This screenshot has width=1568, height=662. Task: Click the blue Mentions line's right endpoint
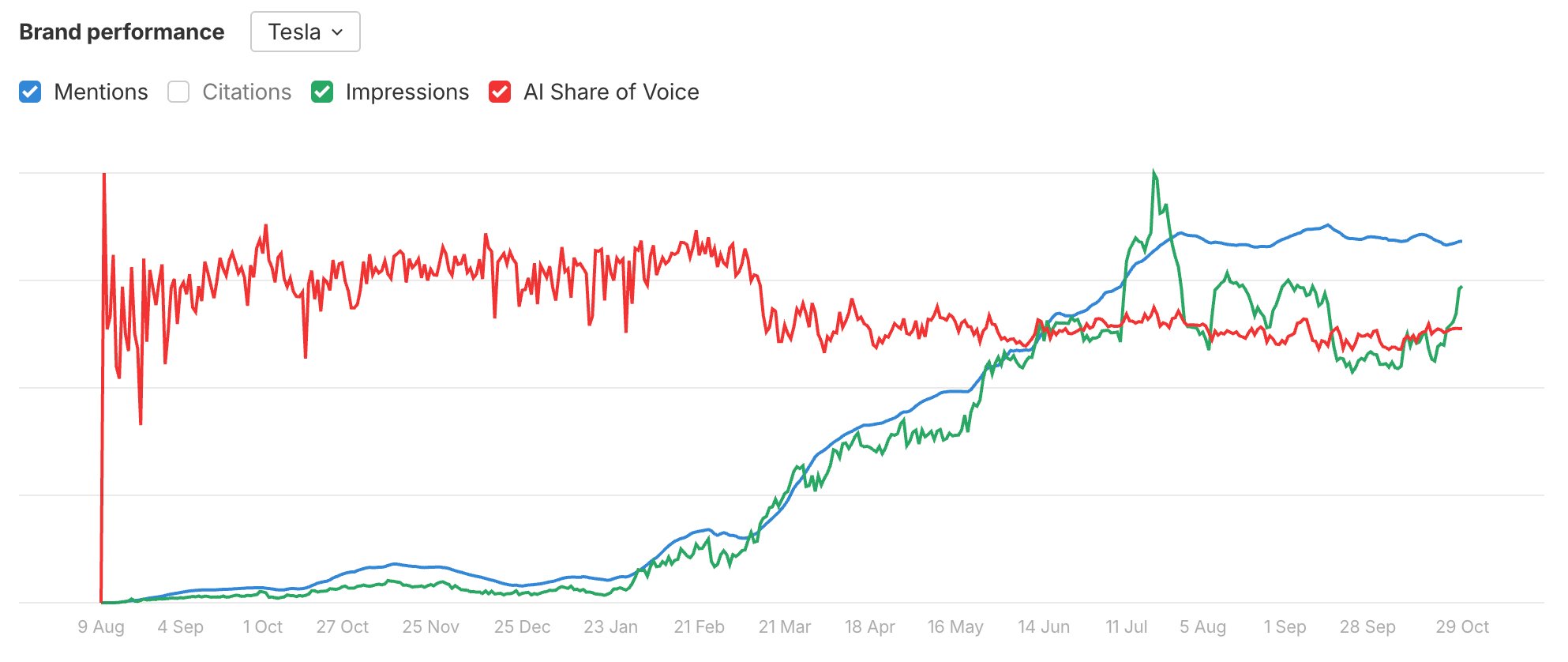point(1461,241)
